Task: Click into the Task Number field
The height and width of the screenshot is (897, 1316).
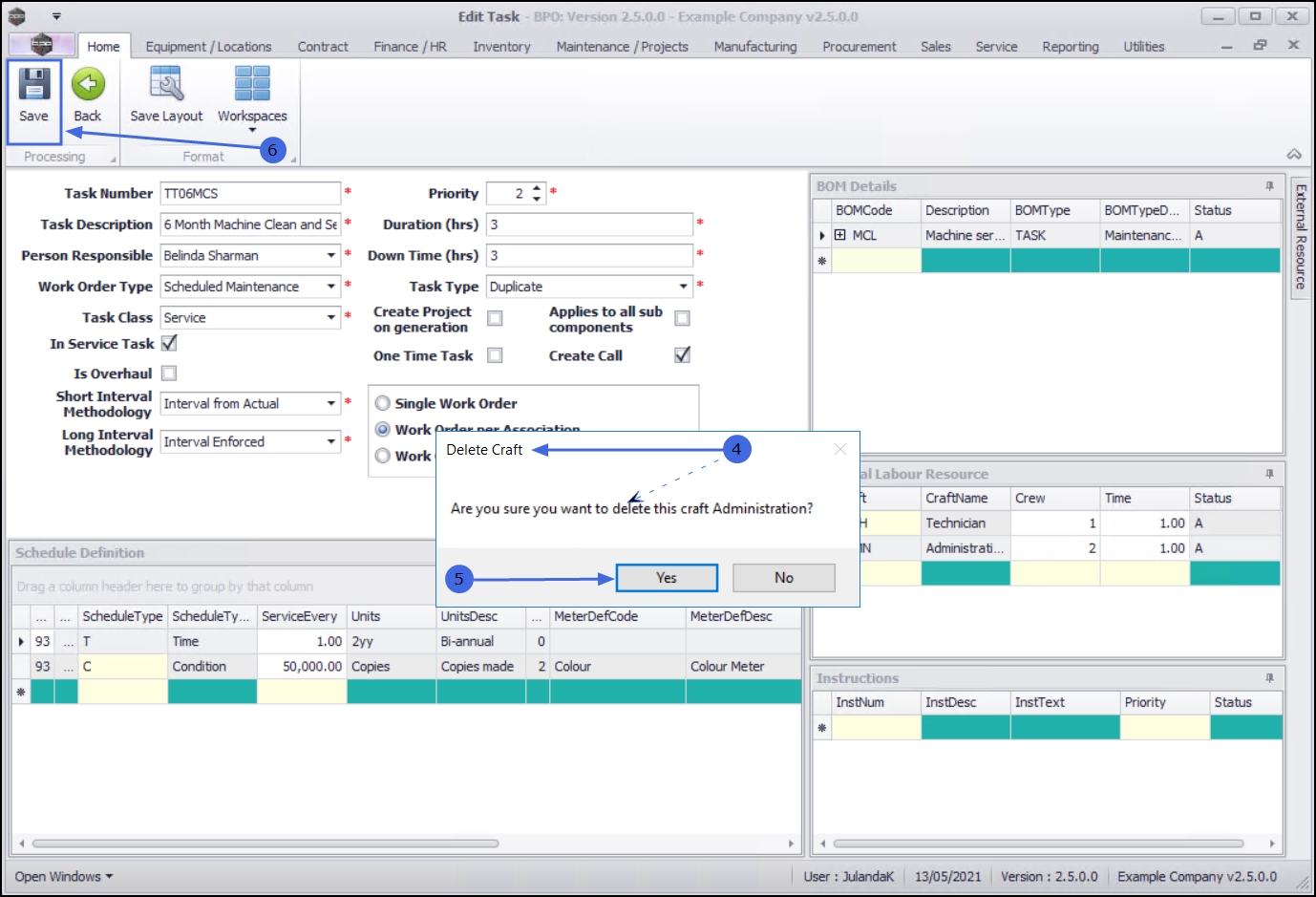Action: pos(250,193)
